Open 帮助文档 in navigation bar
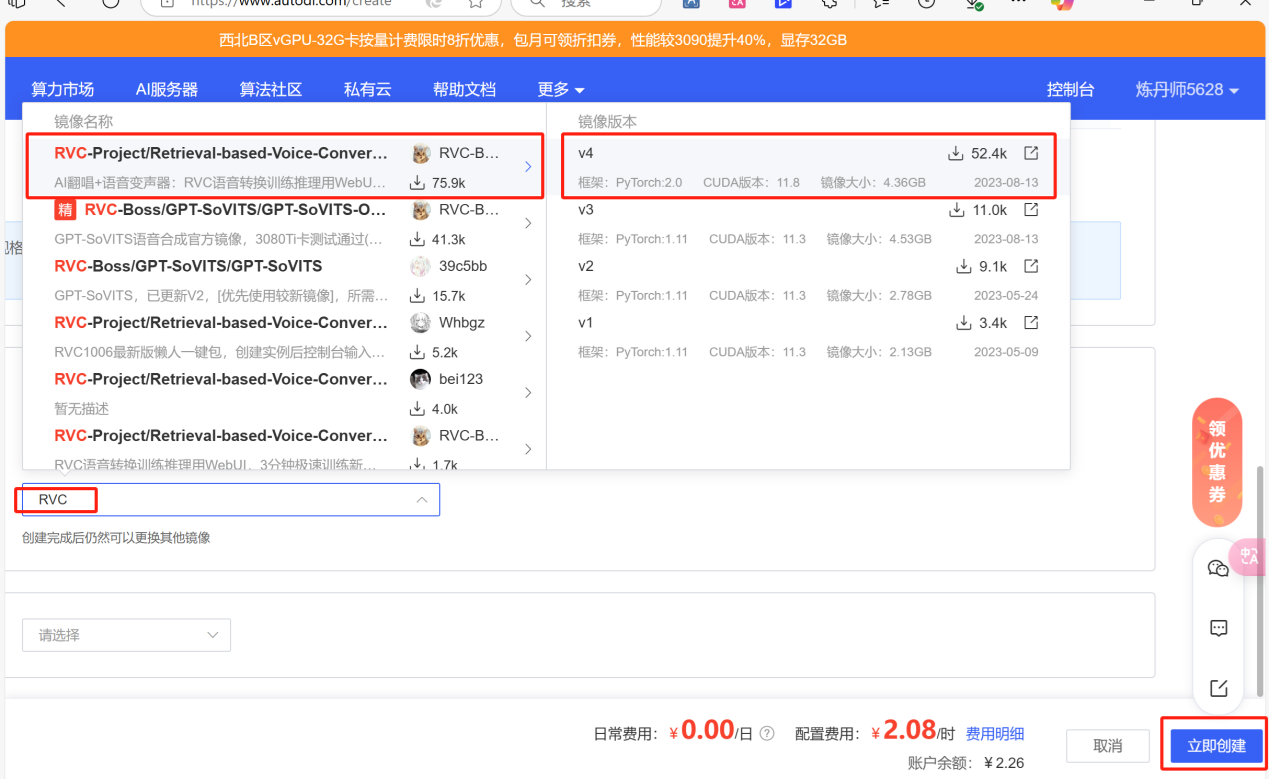Image resolution: width=1269 pixels, height=779 pixels. 464,89
